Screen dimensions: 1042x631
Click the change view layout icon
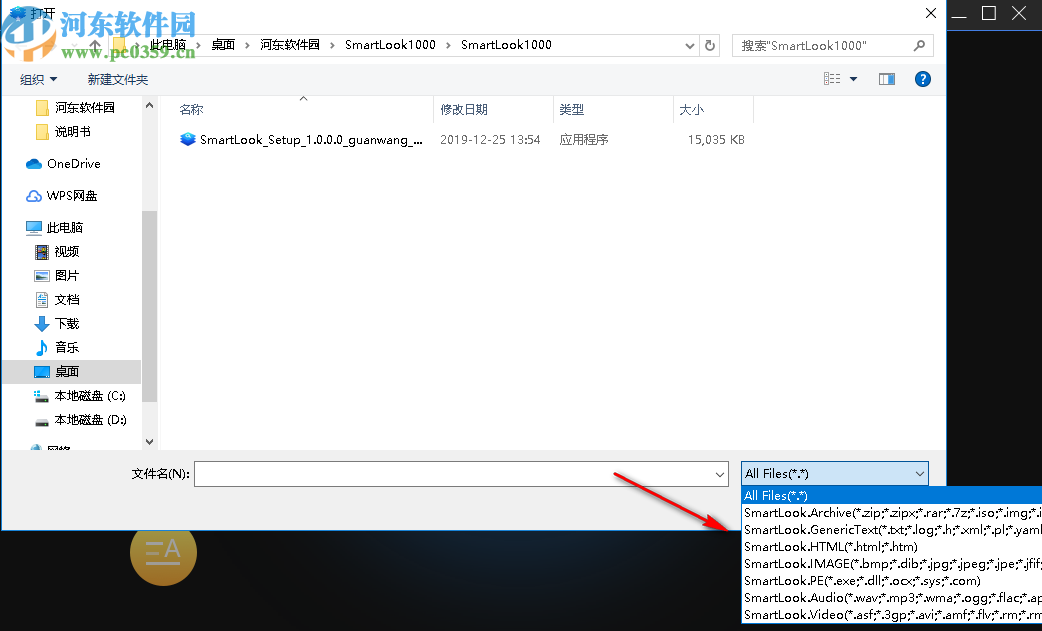832,79
